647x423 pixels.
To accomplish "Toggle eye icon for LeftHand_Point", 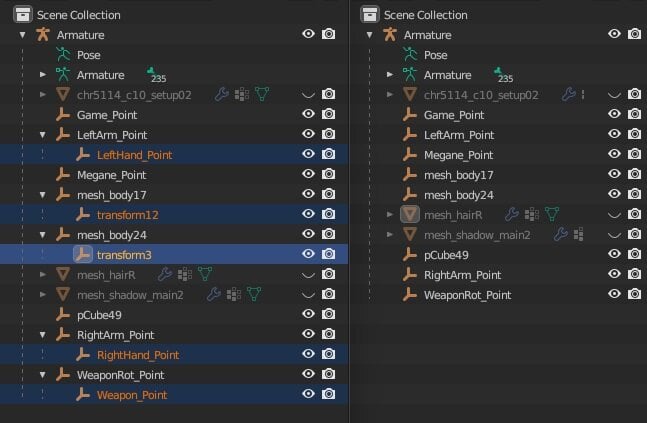I will [308, 154].
